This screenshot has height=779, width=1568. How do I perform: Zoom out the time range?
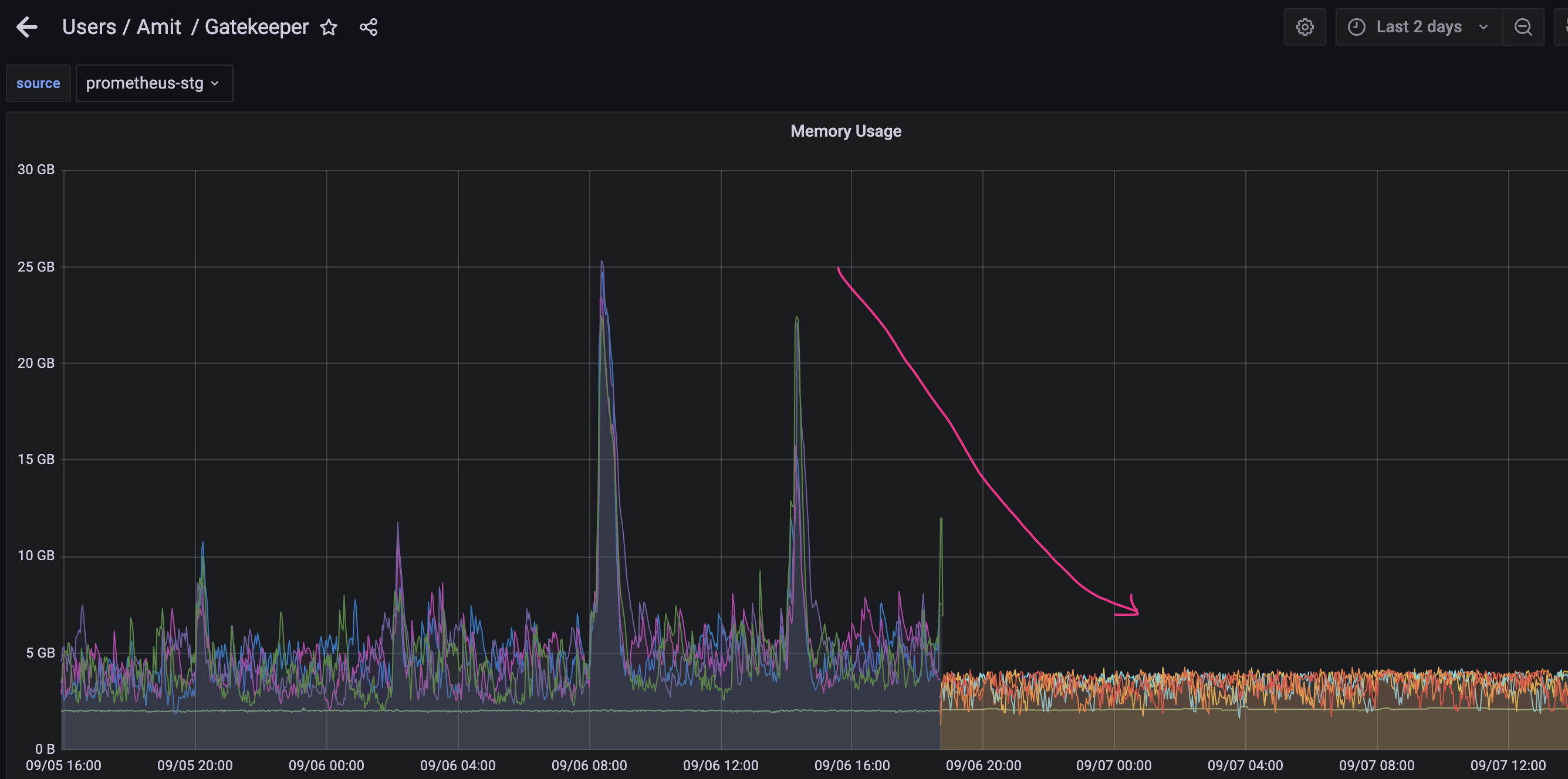1523,27
